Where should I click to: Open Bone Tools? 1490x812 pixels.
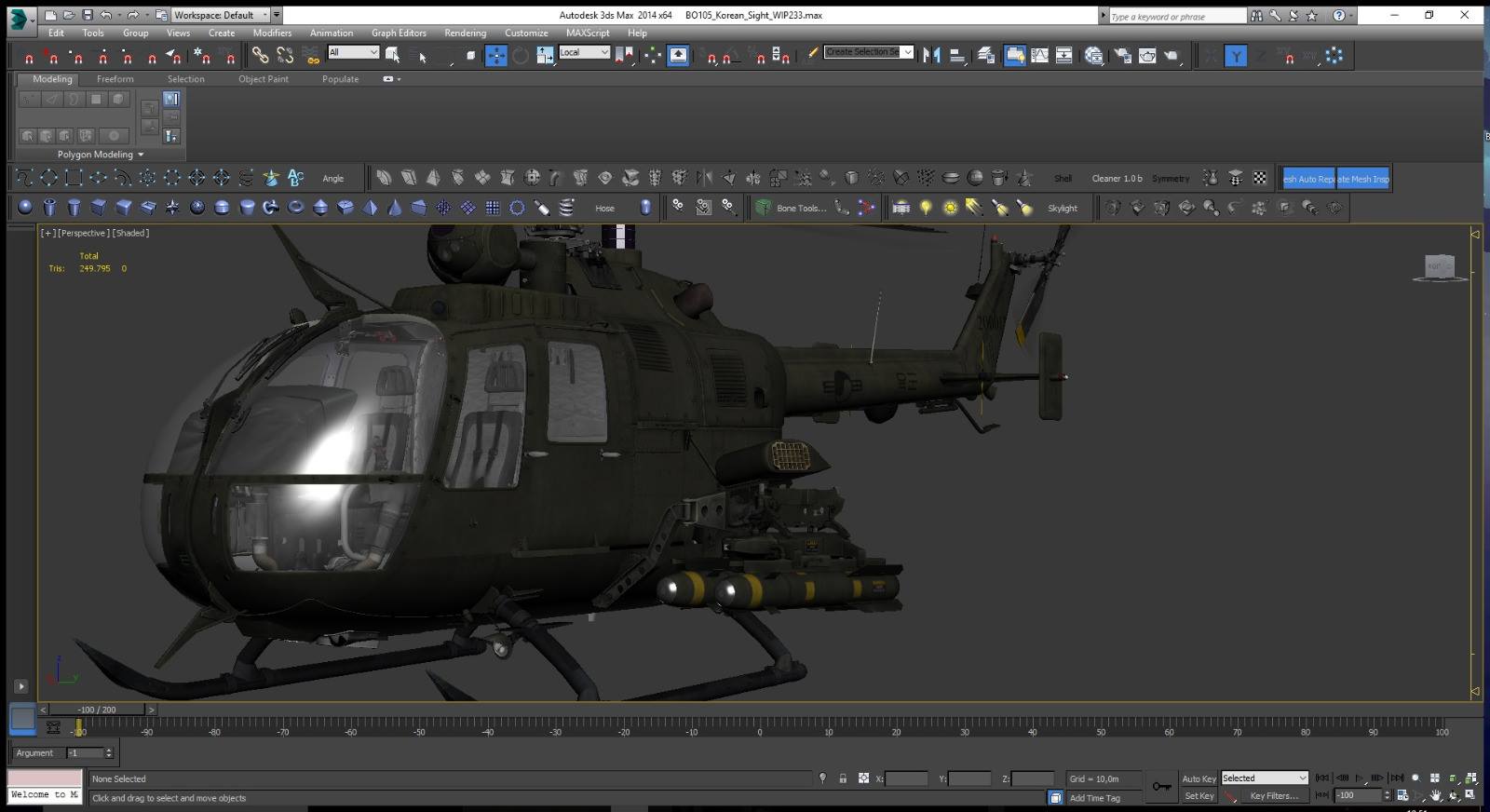(x=801, y=209)
